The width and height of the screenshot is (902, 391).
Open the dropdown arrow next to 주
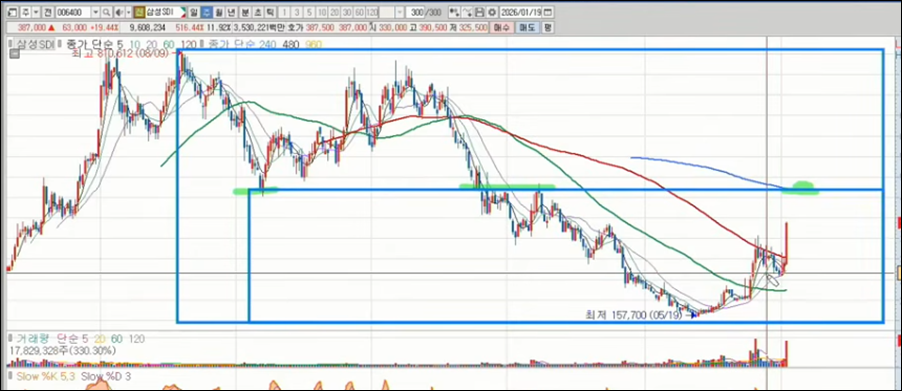(x=36, y=12)
